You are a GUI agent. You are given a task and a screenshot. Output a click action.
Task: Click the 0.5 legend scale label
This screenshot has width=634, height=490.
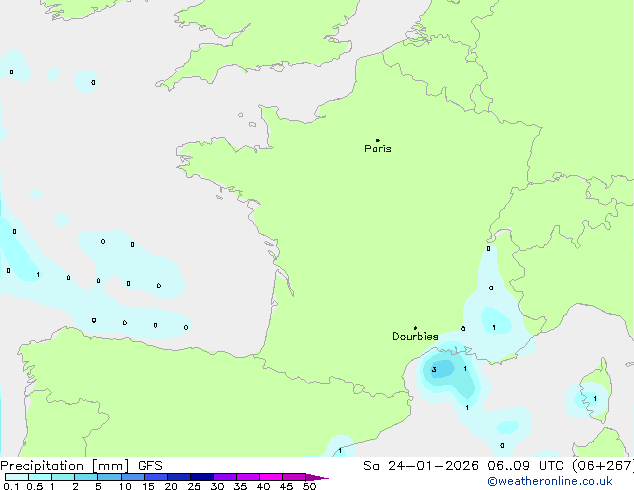pos(34,486)
